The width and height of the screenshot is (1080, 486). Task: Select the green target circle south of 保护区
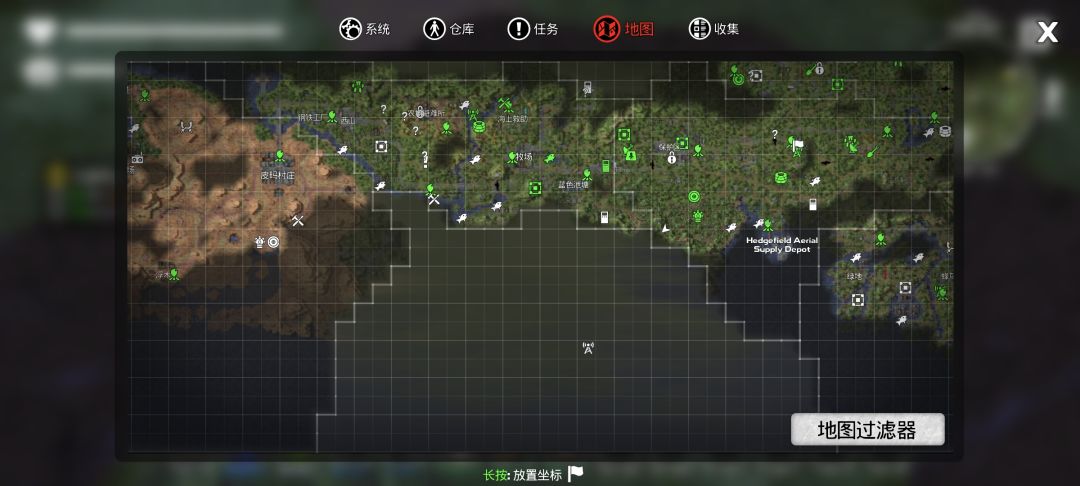[694, 197]
